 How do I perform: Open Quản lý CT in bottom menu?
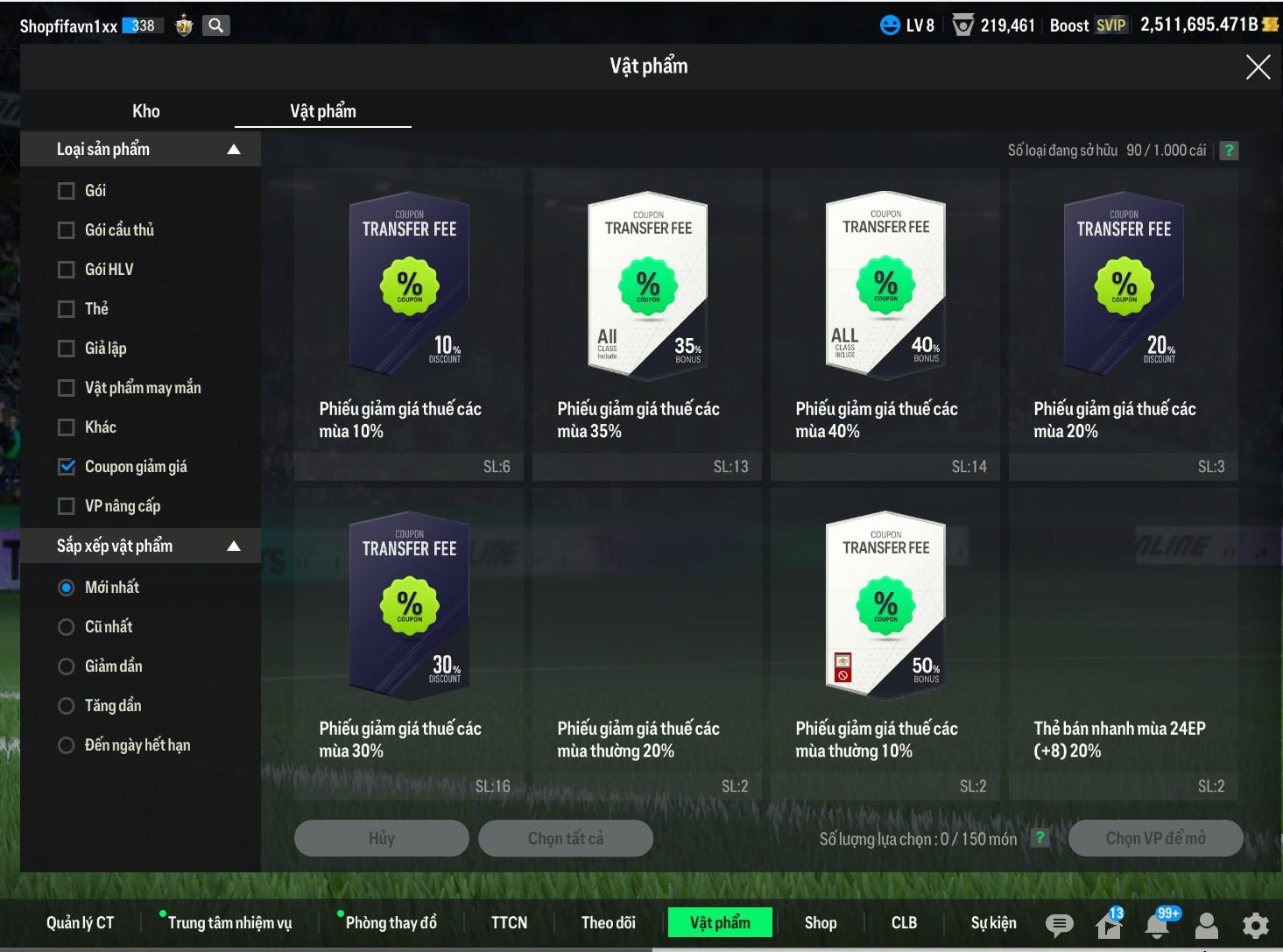click(x=80, y=923)
